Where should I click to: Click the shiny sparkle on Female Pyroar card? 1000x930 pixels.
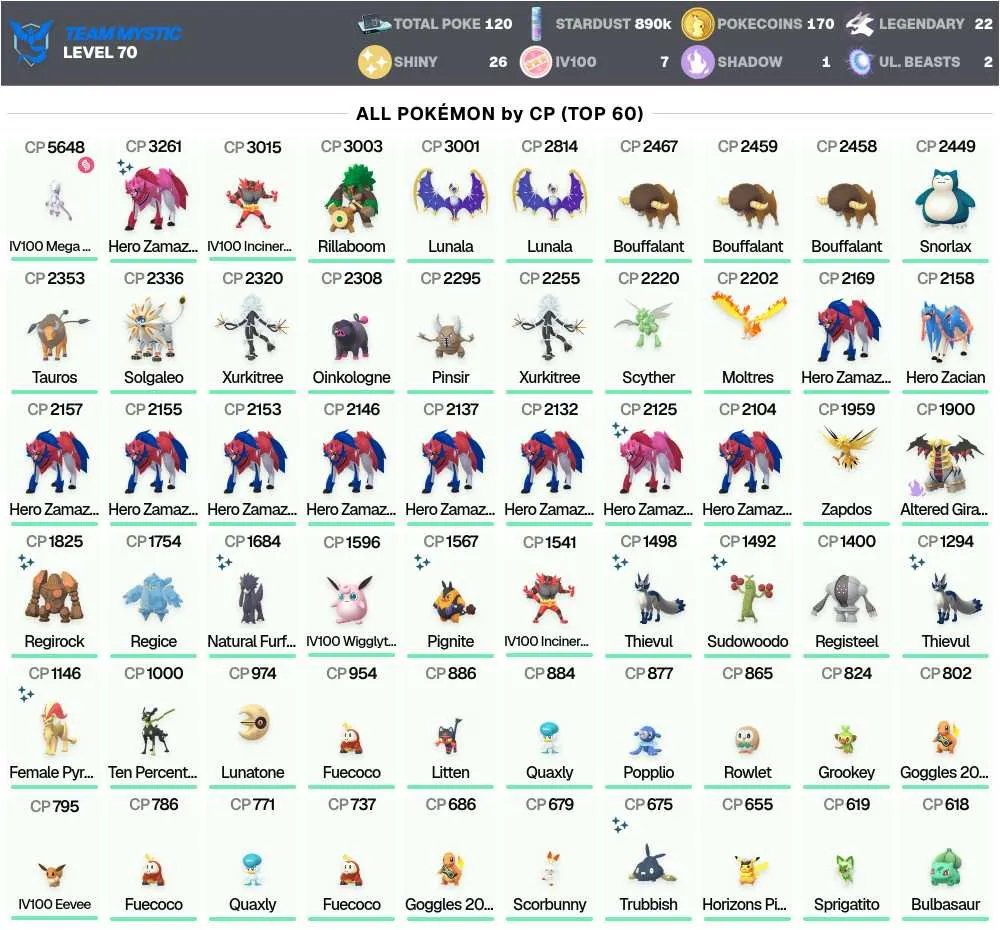(26, 693)
